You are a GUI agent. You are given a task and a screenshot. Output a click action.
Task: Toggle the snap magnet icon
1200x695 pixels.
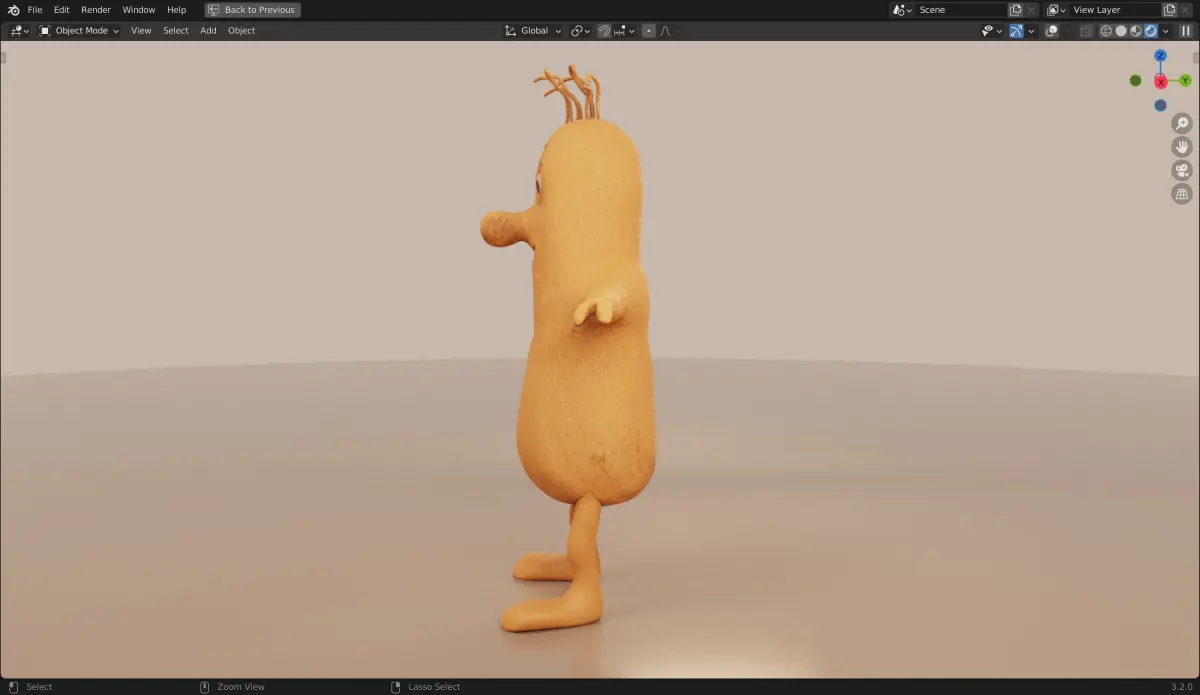pyautogui.click(x=605, y=31)
